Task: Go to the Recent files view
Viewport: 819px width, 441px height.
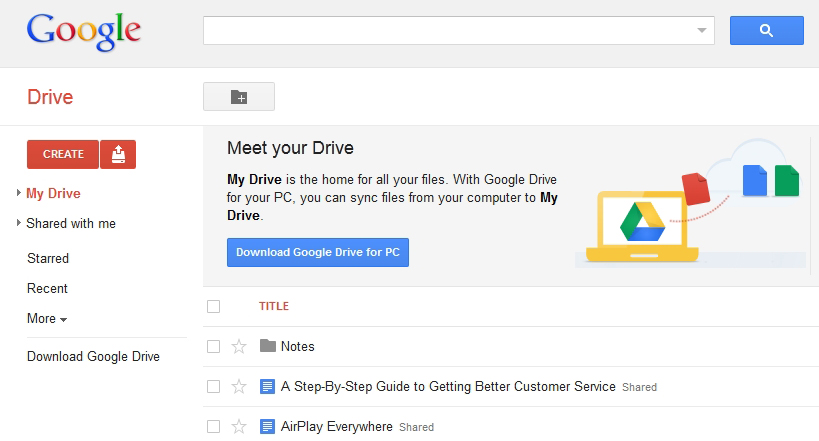Action: click(x=47, y=288)
